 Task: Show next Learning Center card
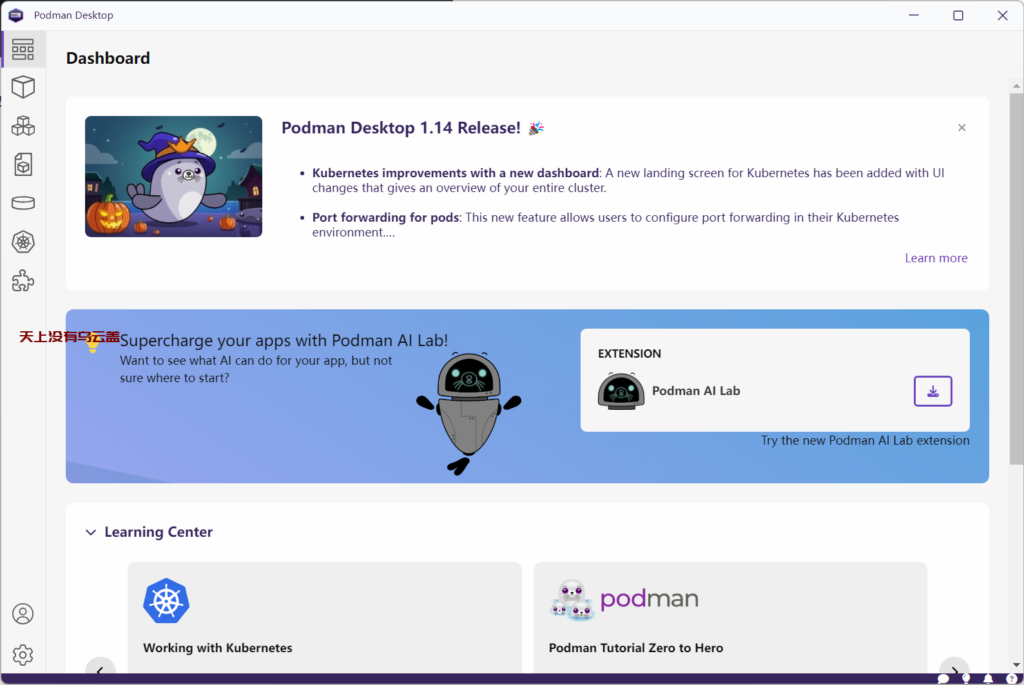tap(954, 667)
